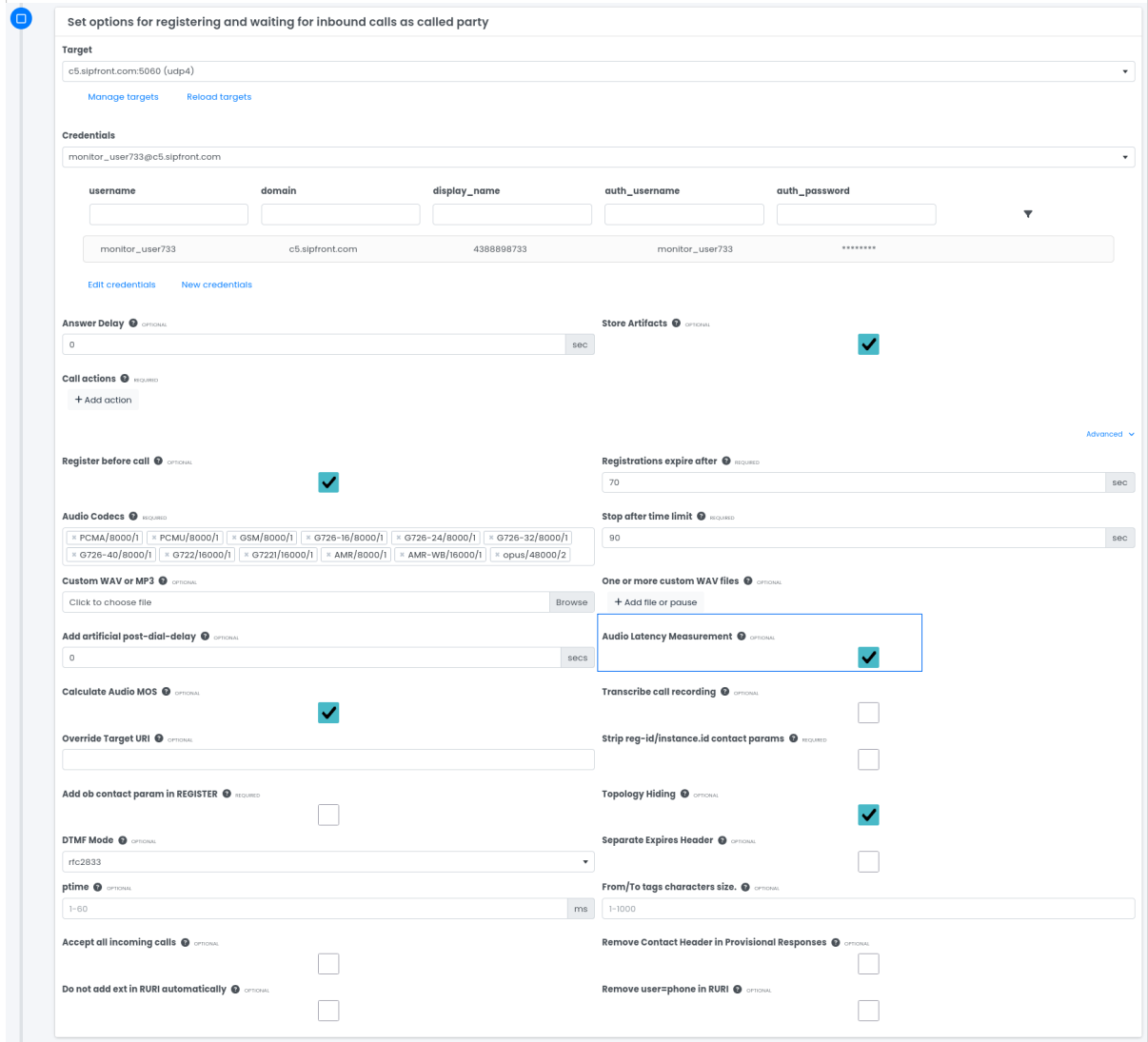Uncheck the Calculate Audio MOS option

tap(328, 713)
